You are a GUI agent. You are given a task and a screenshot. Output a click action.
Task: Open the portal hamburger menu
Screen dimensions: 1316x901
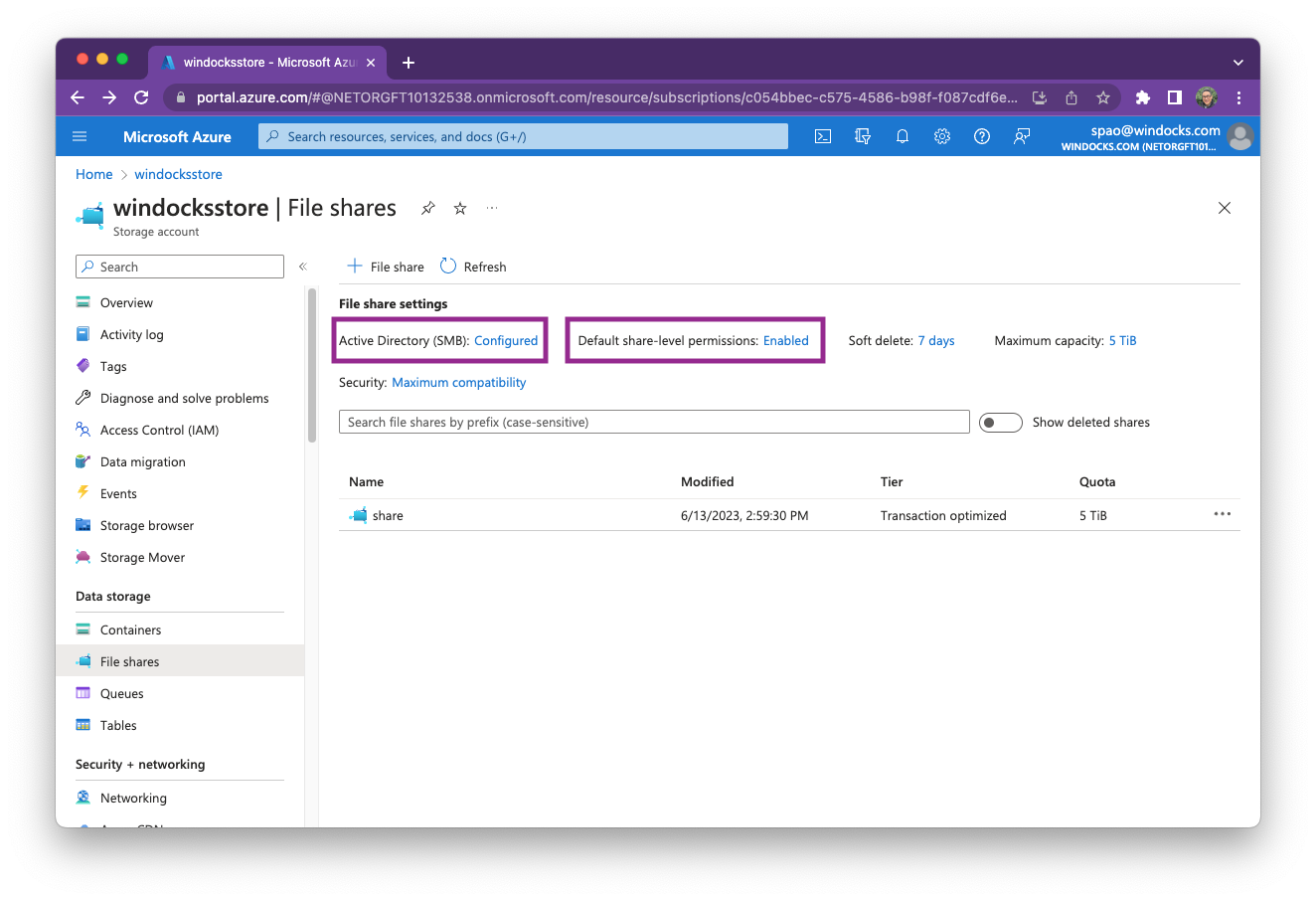click(80, 136)
